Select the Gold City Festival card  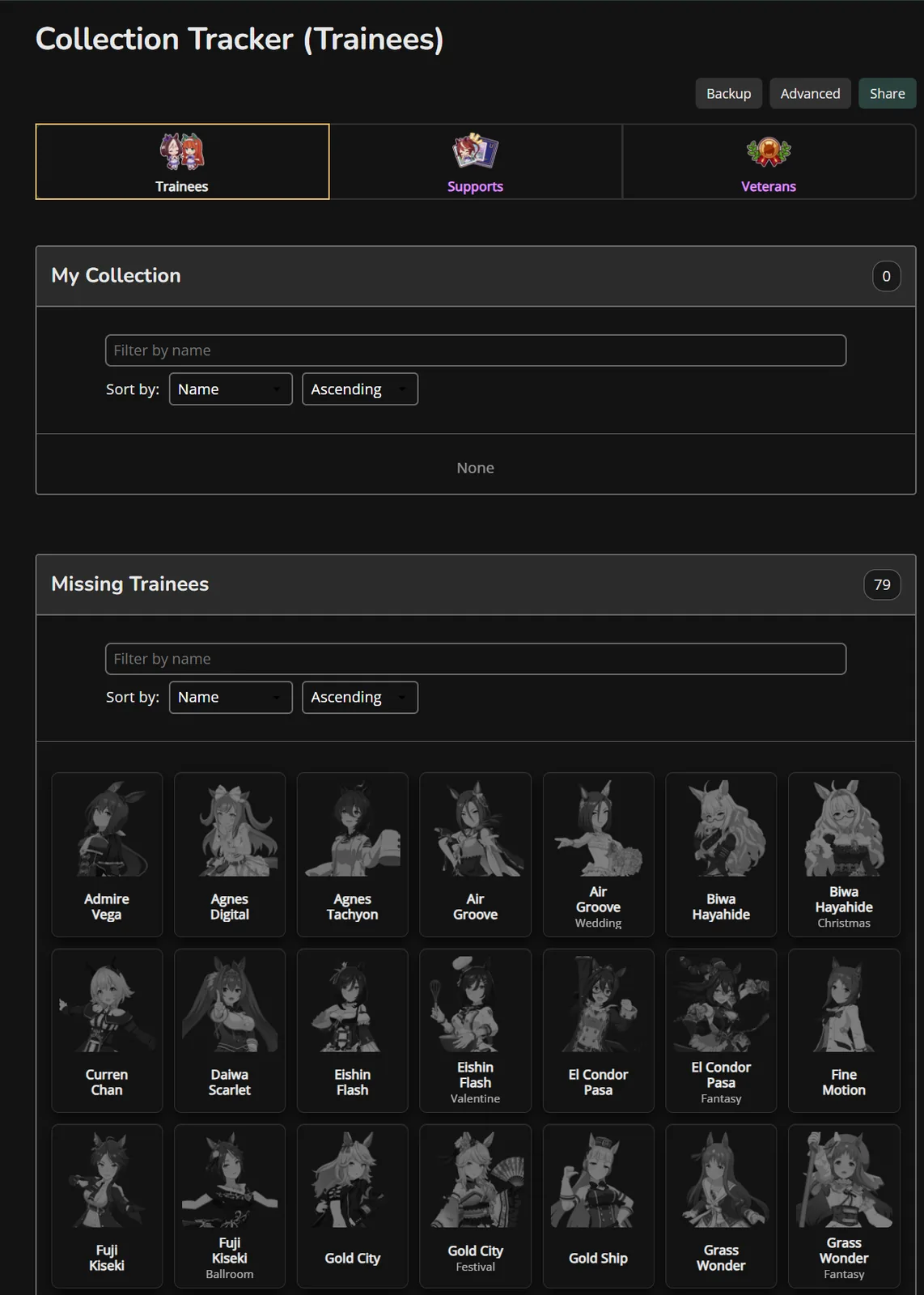pyautogui.click(x=476, y=1206)
